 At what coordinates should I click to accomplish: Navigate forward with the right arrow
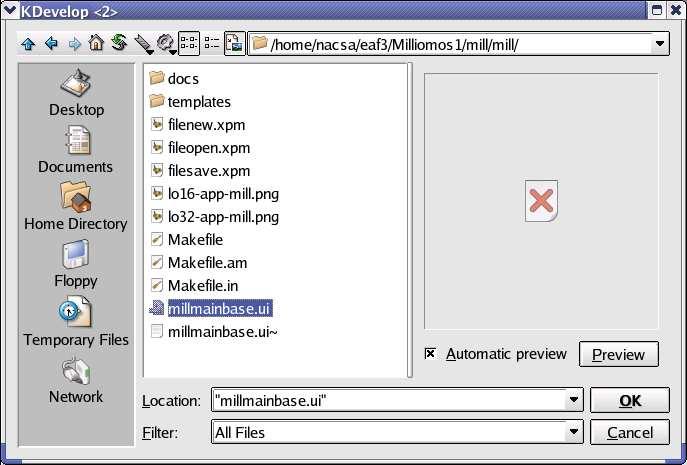click(74, 44)
